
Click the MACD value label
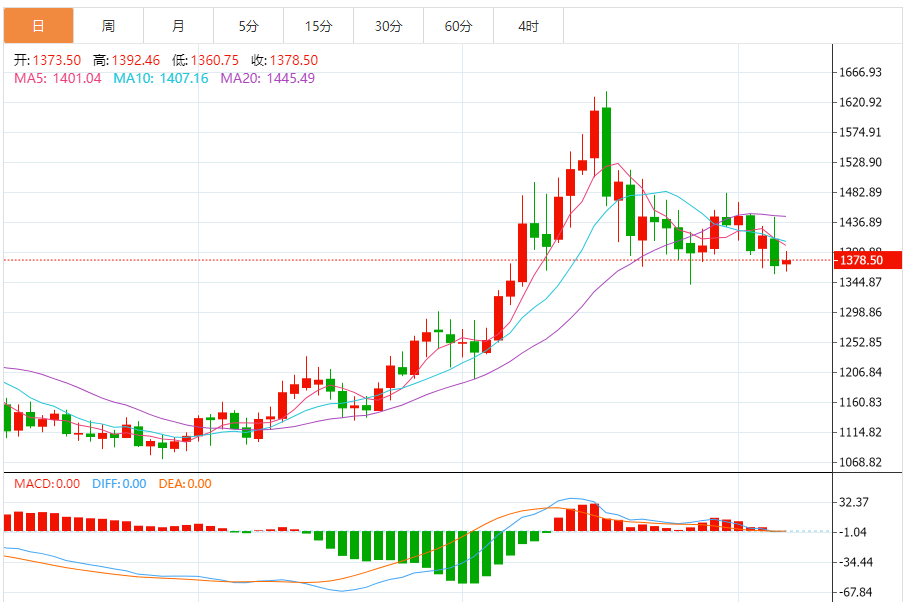coord(47,484)
